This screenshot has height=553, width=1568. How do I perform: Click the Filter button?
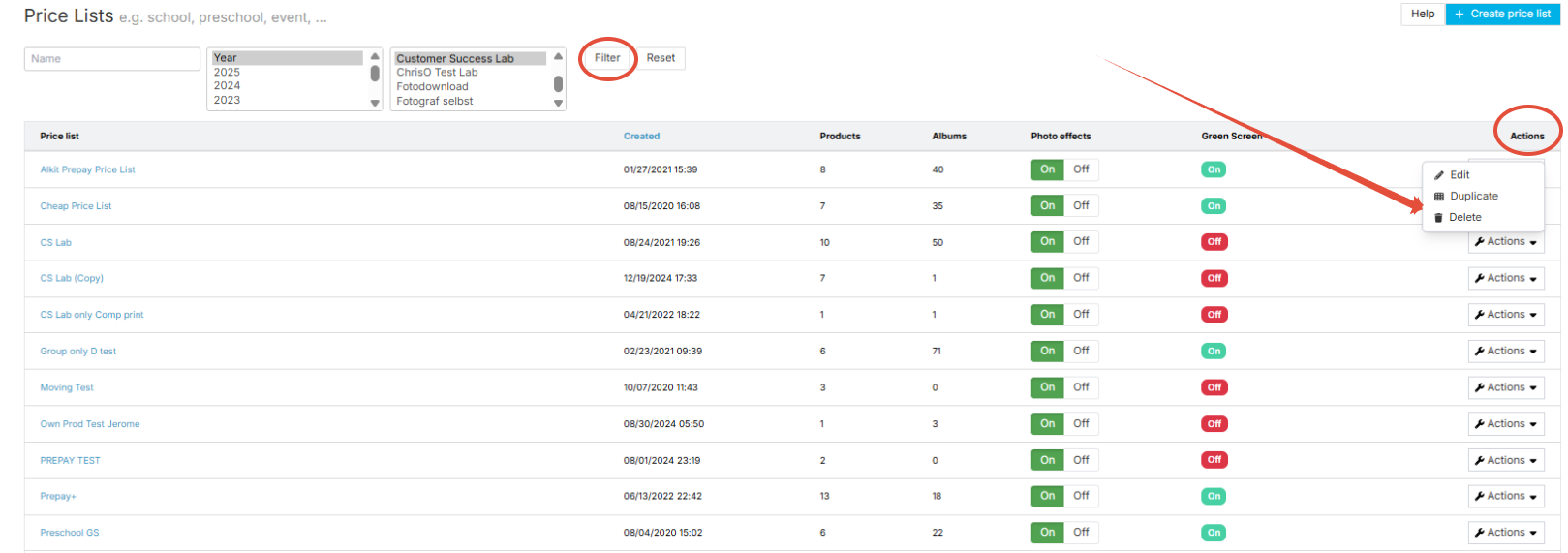point(607,58)
